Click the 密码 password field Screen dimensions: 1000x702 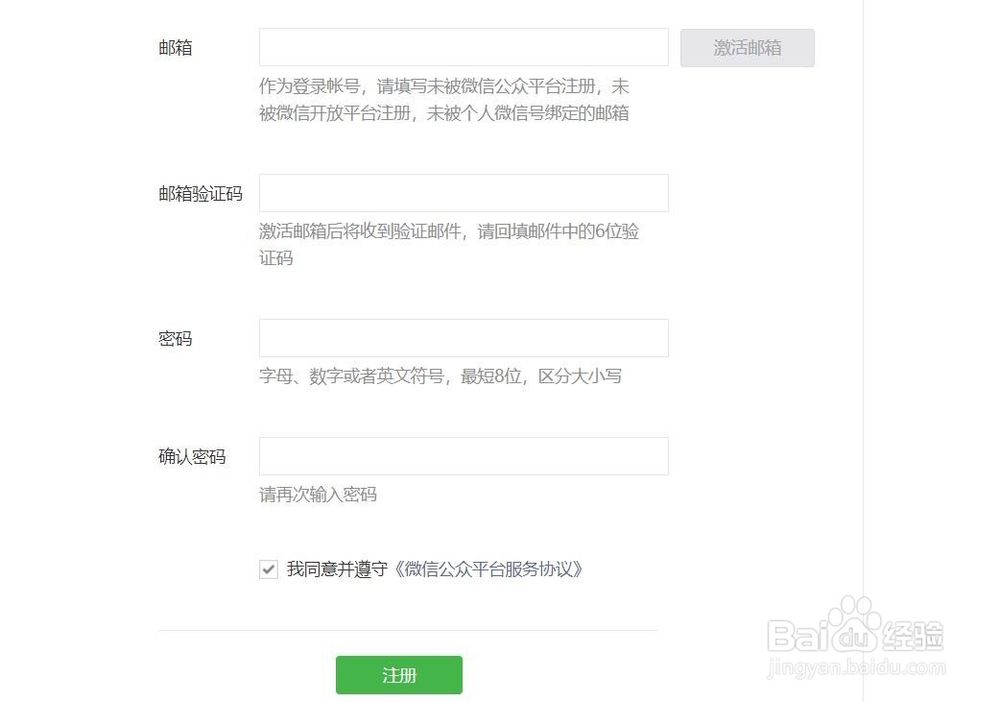pyautogui.click(x=464, y=338)
